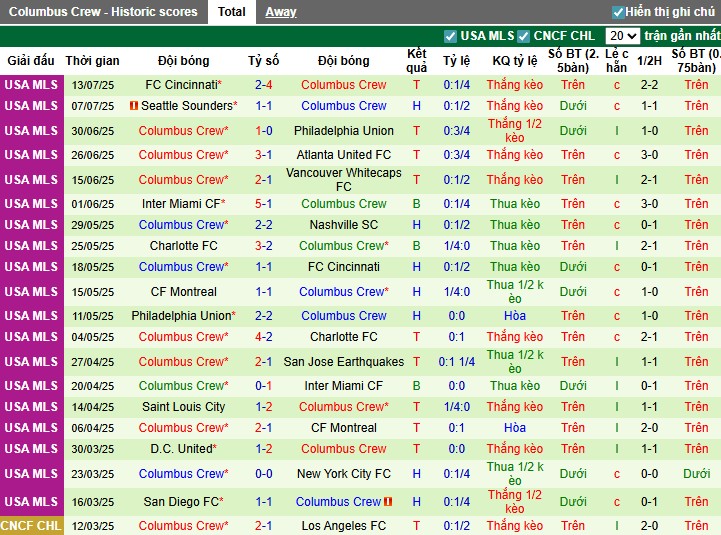
Task: Select the Kết quả column header
Action: click(417, 61)
